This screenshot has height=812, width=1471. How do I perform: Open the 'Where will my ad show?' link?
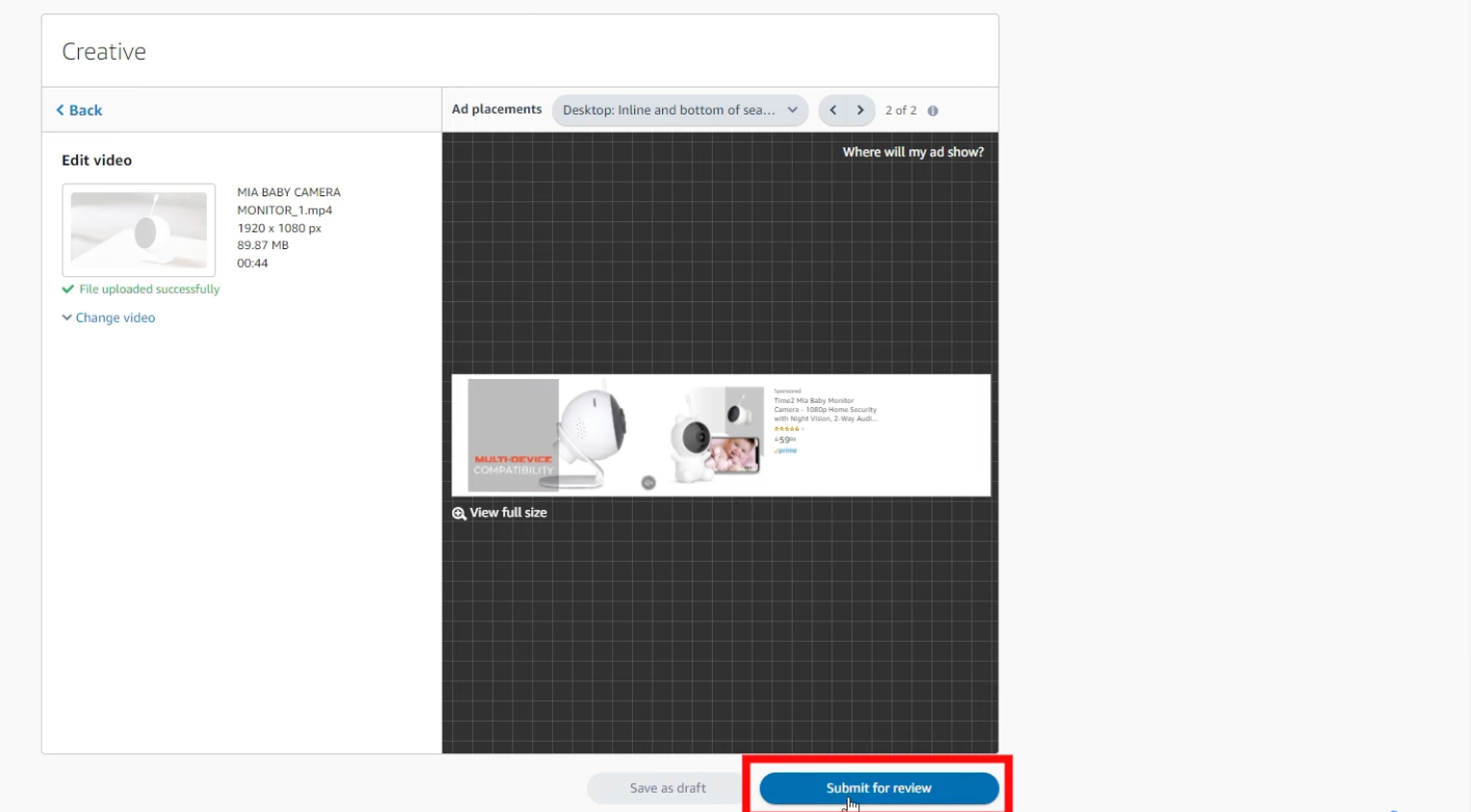pyautogui.click(x=913, y=152)
